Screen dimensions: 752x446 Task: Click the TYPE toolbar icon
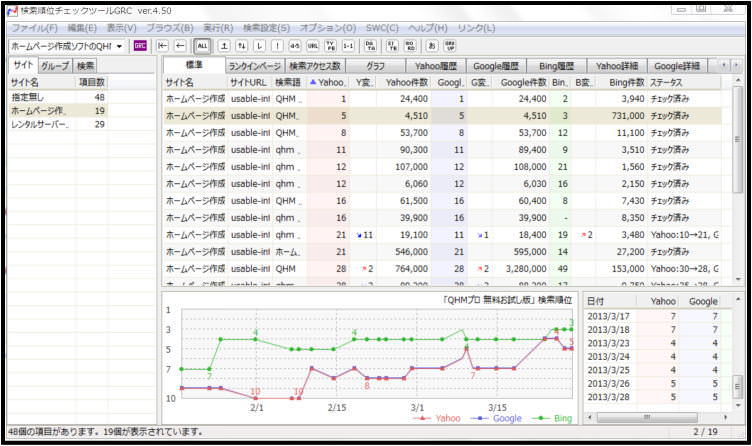pos(330,46)
